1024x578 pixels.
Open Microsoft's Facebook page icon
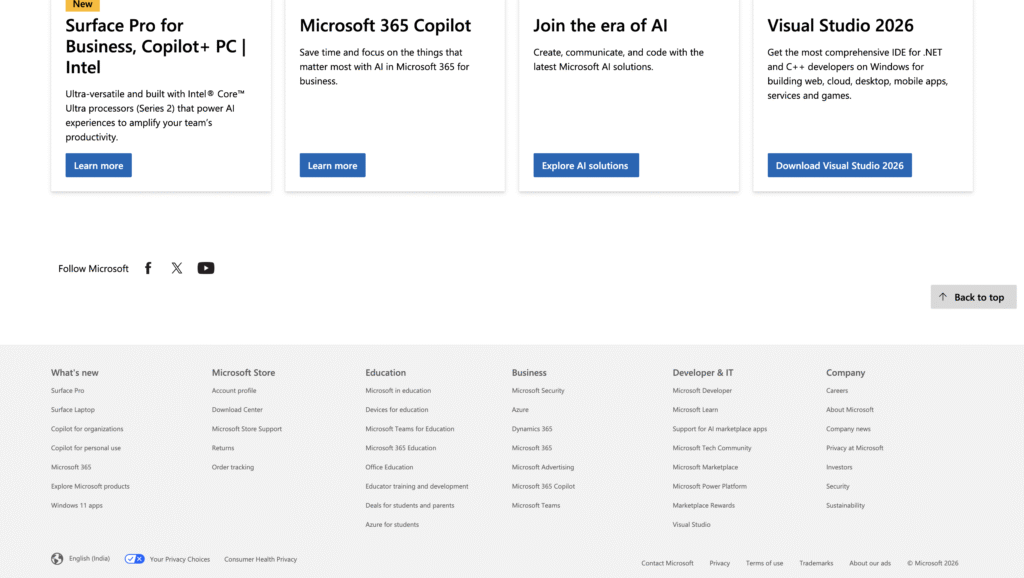coord(148,268)
